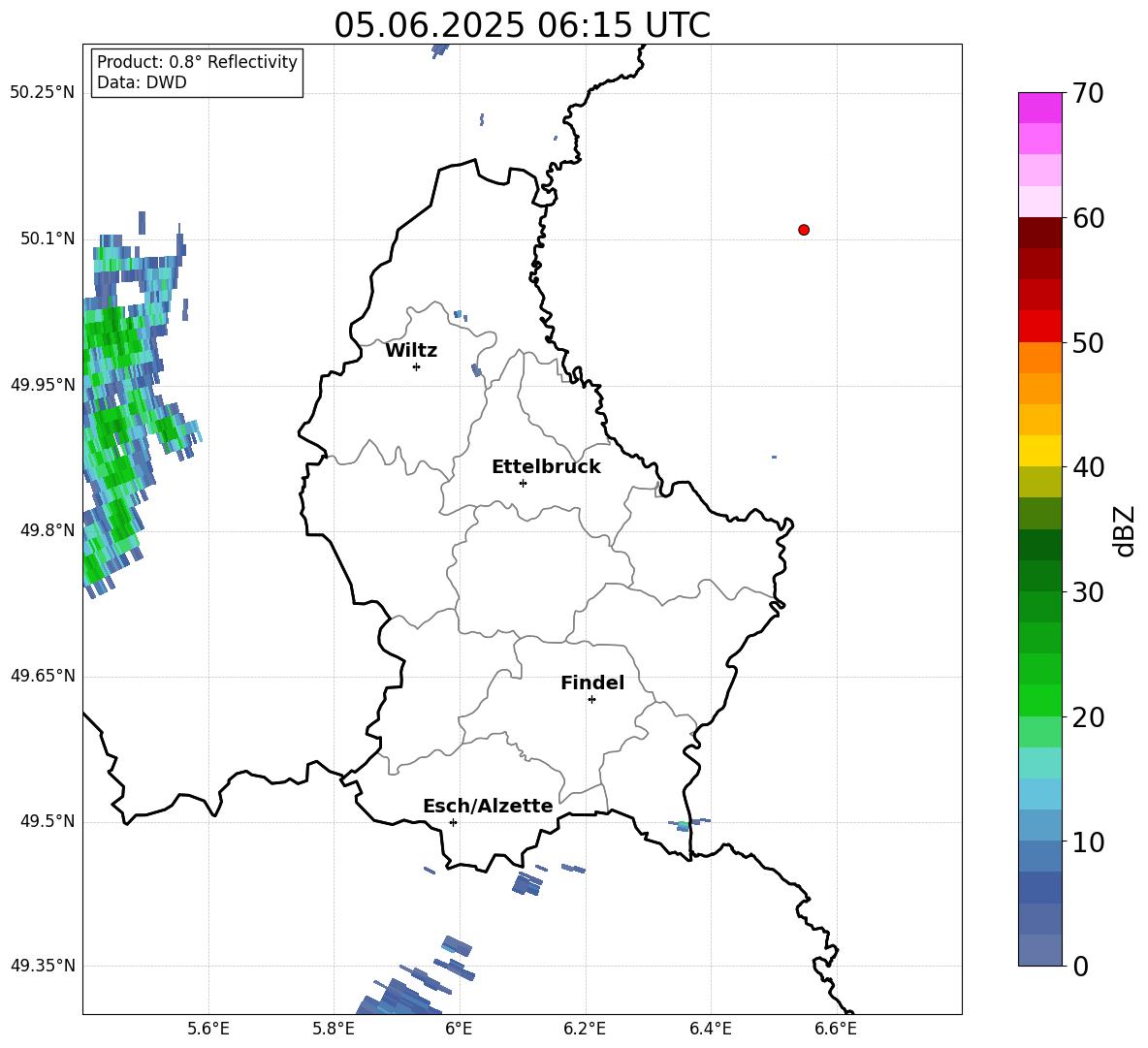Viewport: 1148px width, 1048px height.
Task: Click the bright green colorbar segment above 20
Action: (x=1040, y=700)
